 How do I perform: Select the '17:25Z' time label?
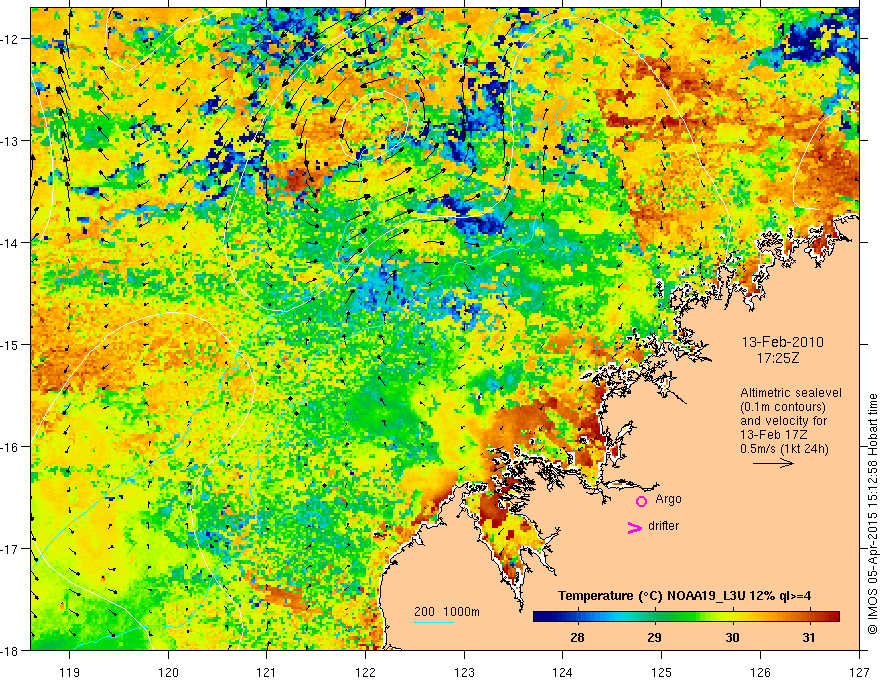[778, 358]
